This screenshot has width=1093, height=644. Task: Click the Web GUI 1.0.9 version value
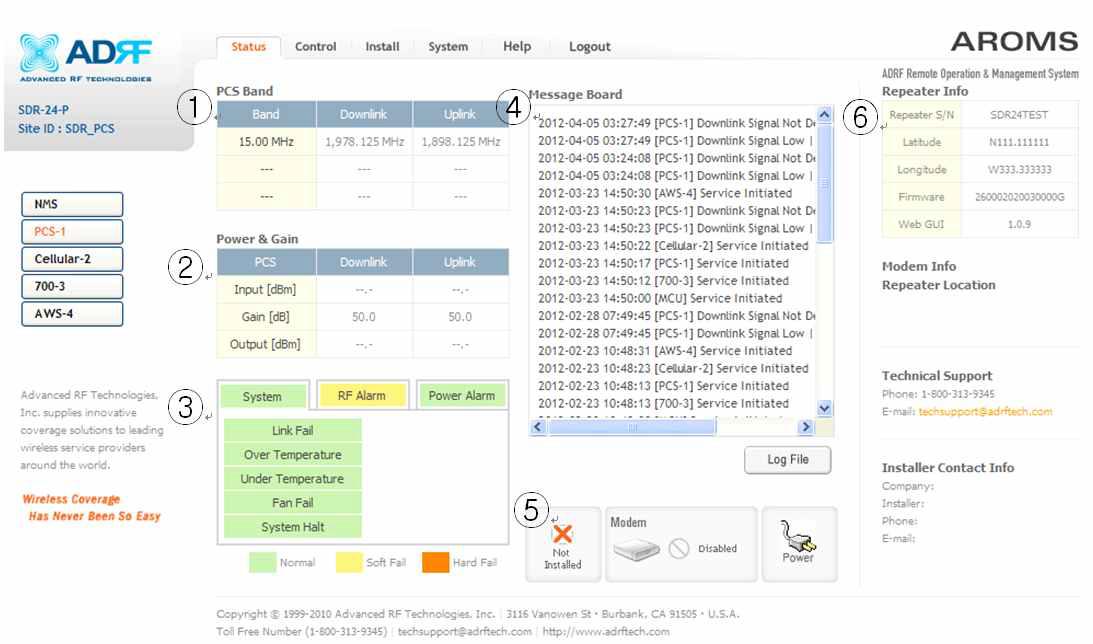click(1019, 224)
